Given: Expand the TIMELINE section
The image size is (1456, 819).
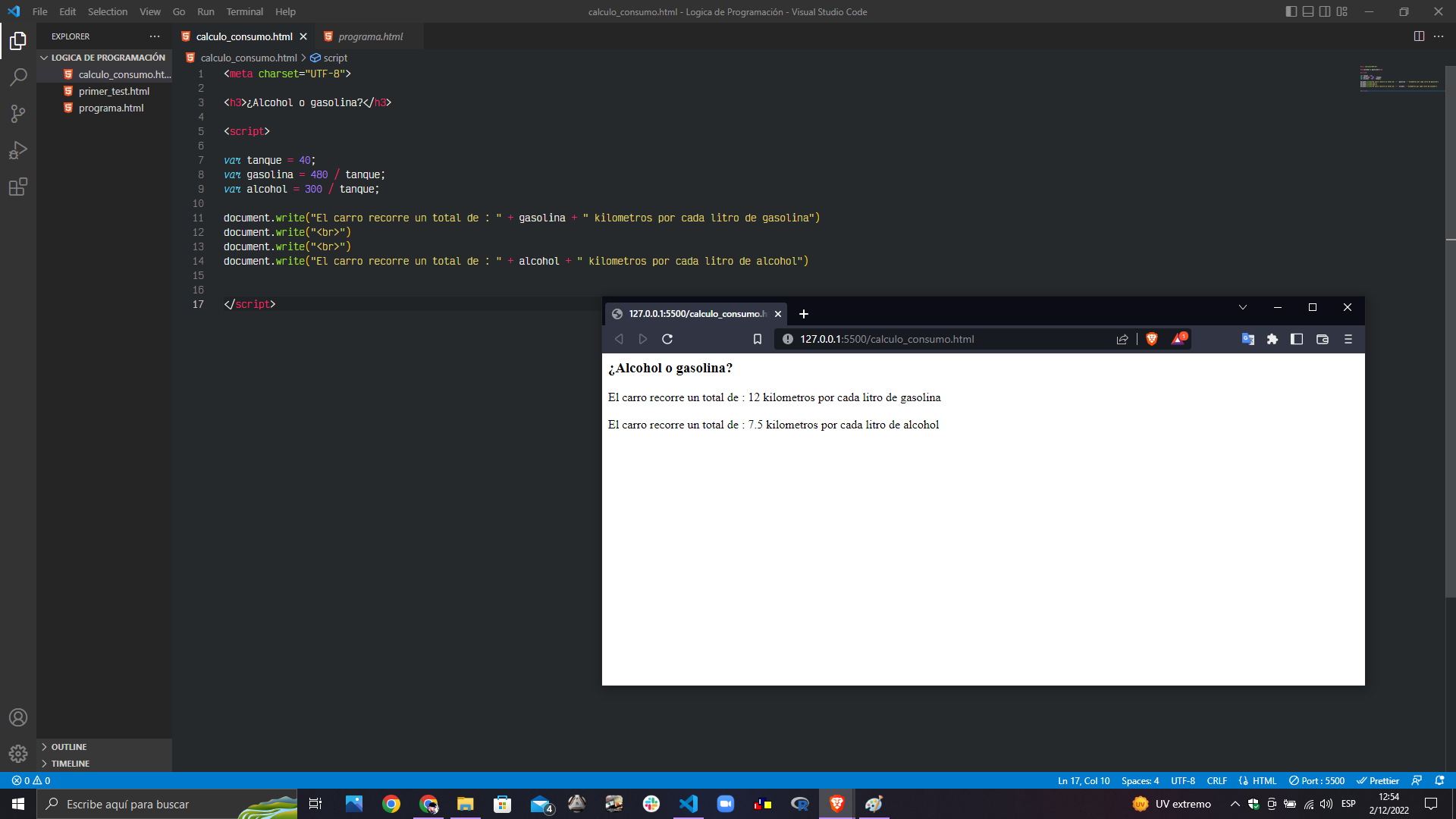Looking at the screenshot, I should [x=105, y=764].
